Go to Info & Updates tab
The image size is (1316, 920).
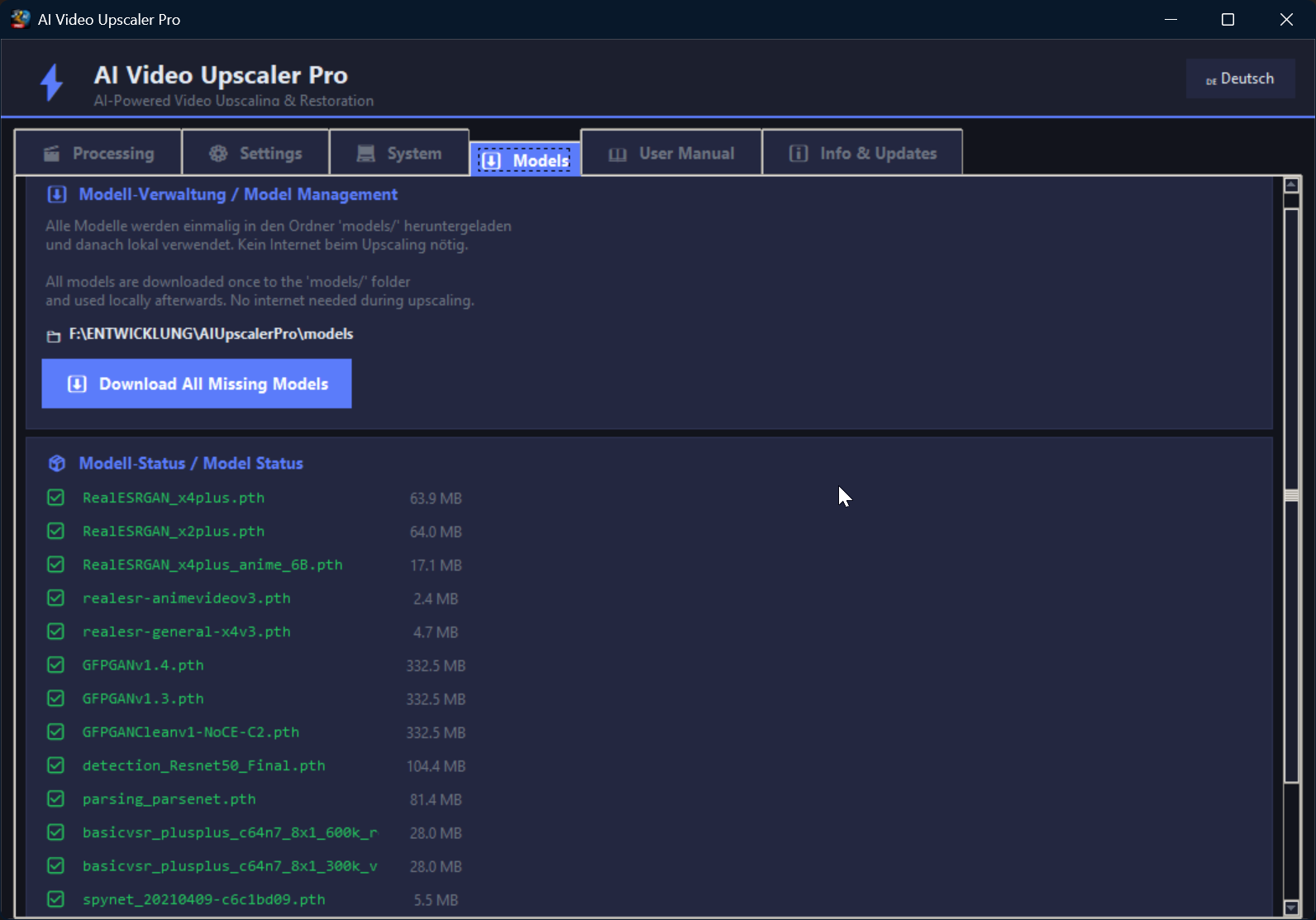click(862, 153)
